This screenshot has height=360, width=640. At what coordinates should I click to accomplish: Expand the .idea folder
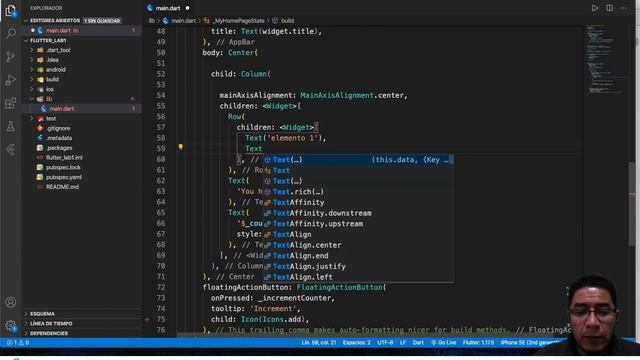(x=52, y=60)
